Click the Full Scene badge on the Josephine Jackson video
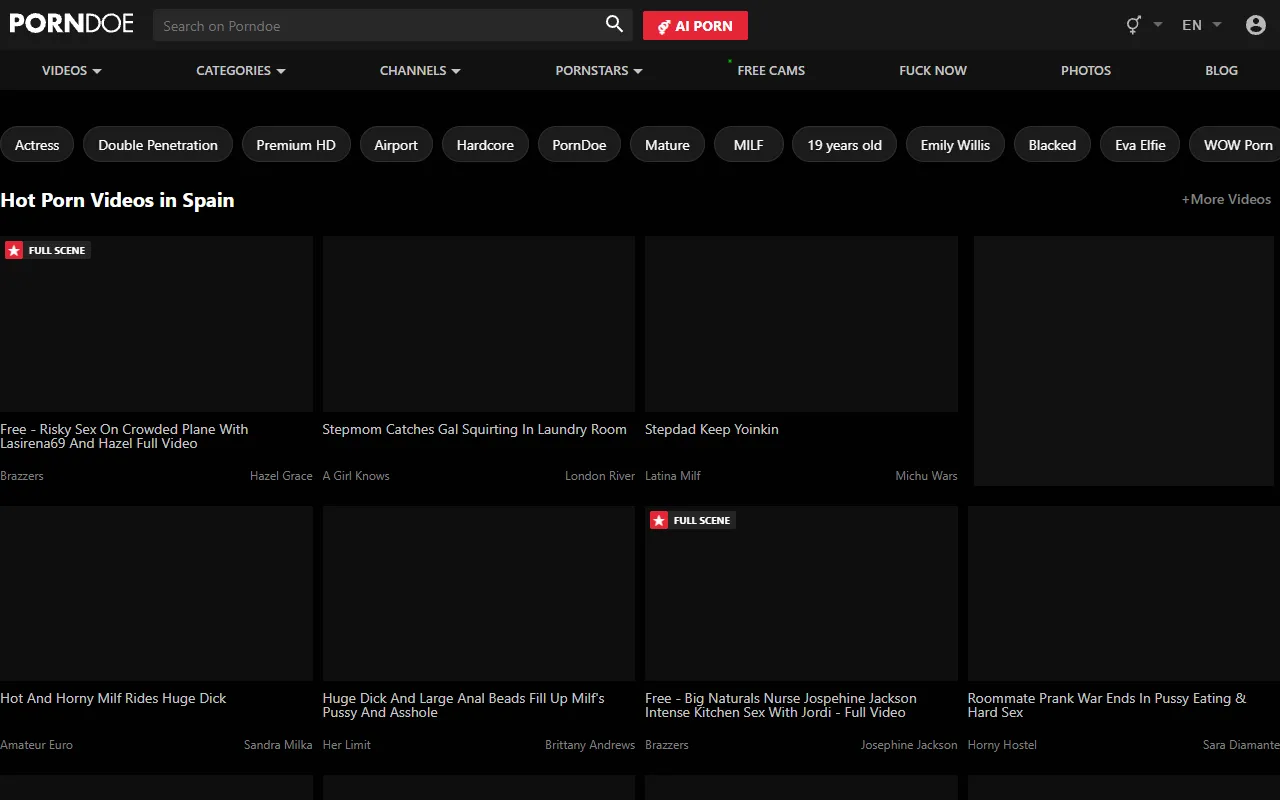 coord(693,520)
